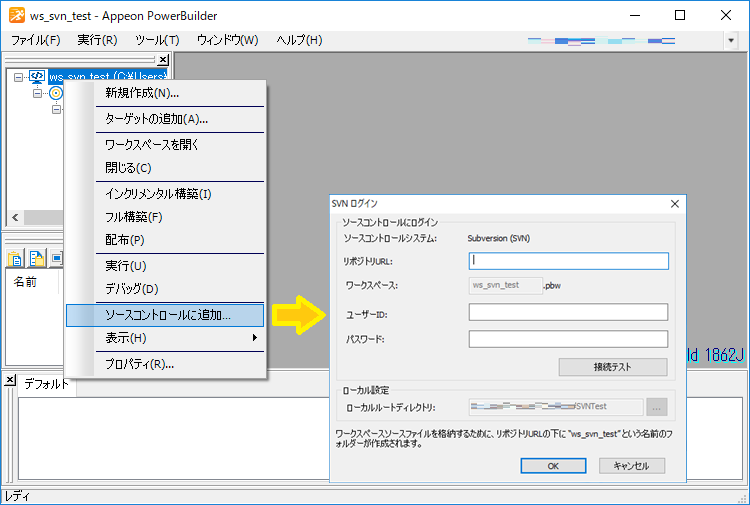The width and height of the screenshot is (750, 505).
Task: Focus the パスワード input field
Action: pos(568,339)
